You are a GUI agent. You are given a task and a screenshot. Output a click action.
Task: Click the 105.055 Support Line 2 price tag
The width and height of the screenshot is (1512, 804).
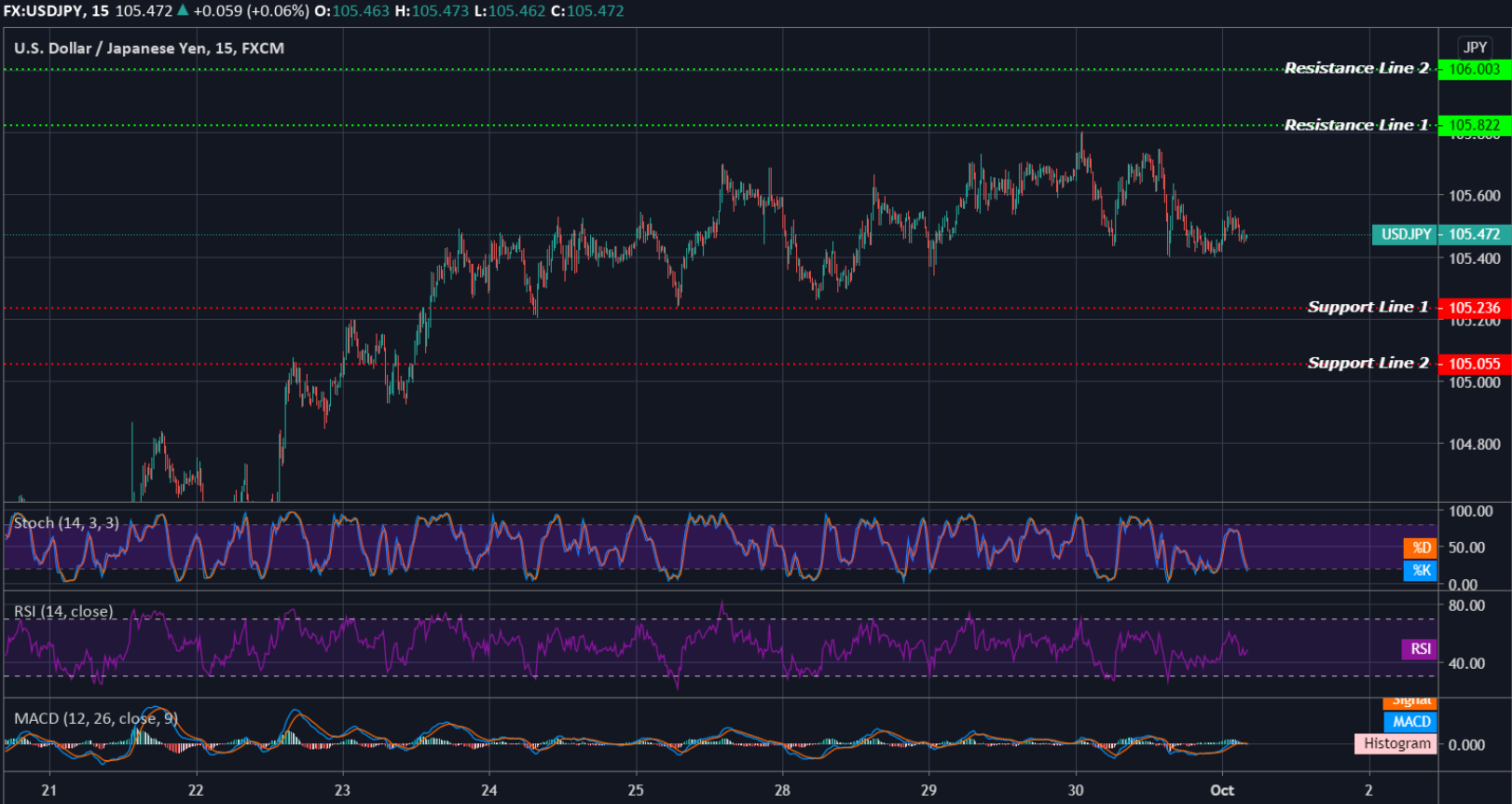tap(1475, 364)
